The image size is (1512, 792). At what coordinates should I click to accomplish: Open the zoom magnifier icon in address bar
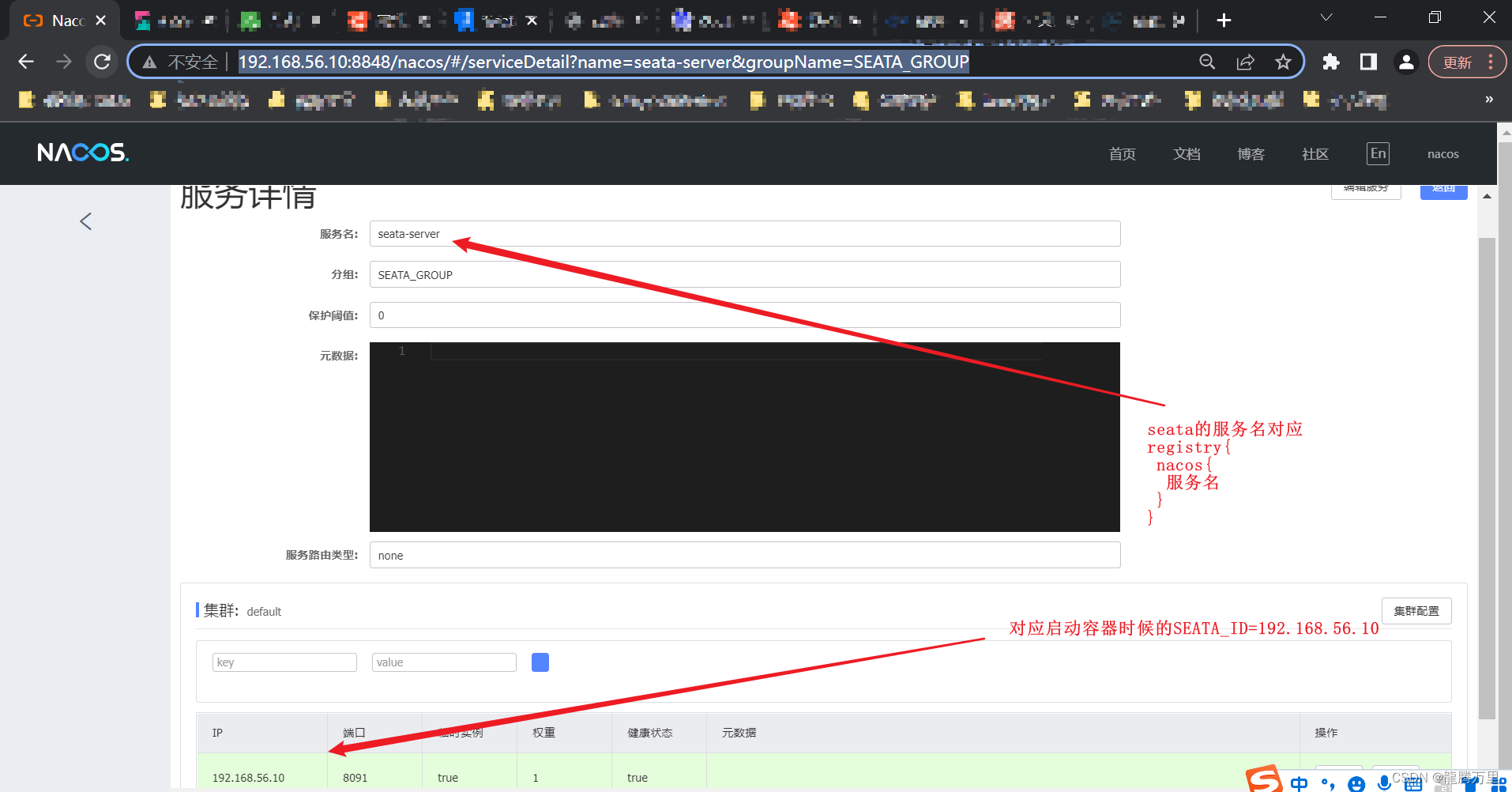(x=1207, y=62)
